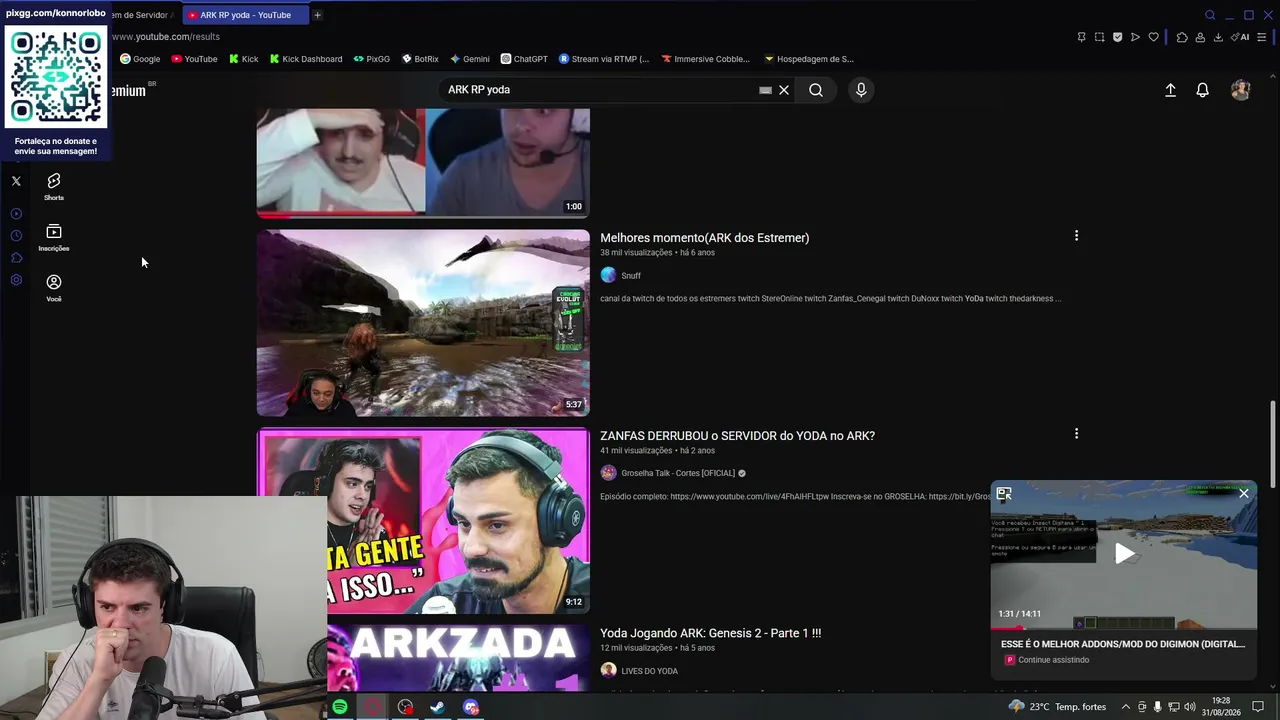Open the Kick bookmark
This screenshot has height=720, width=1280.
243,59
